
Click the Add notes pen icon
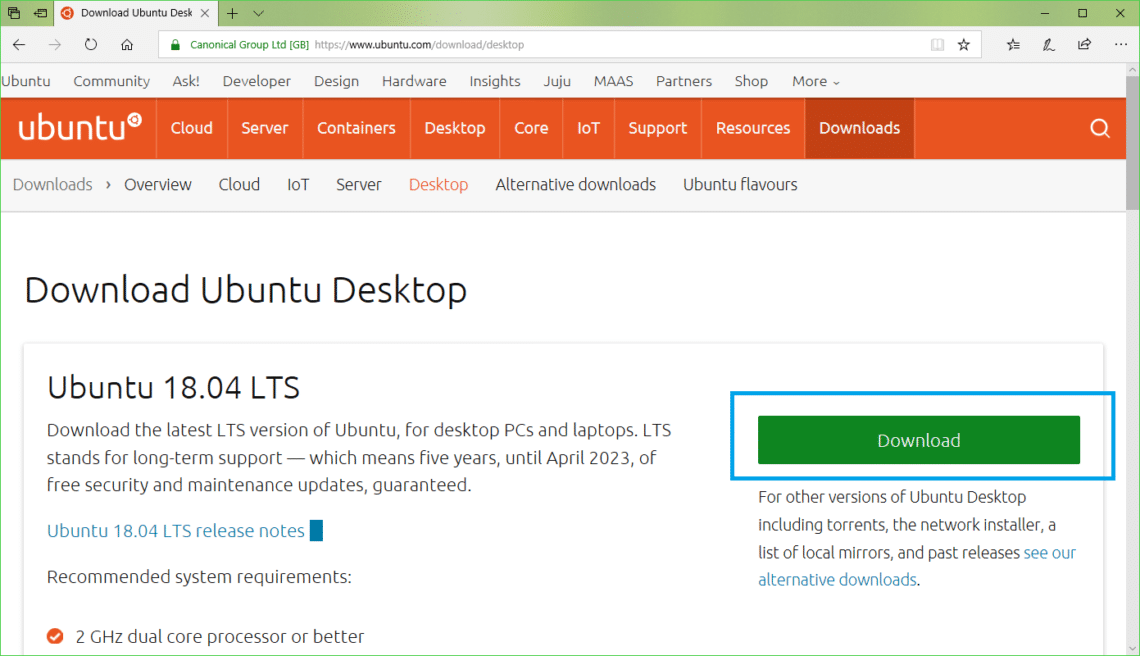(1048, 45)
